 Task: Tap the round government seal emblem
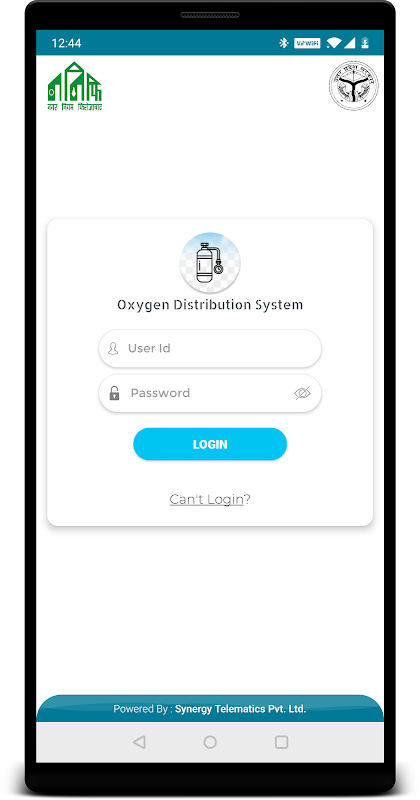click(x=354, y=86)
